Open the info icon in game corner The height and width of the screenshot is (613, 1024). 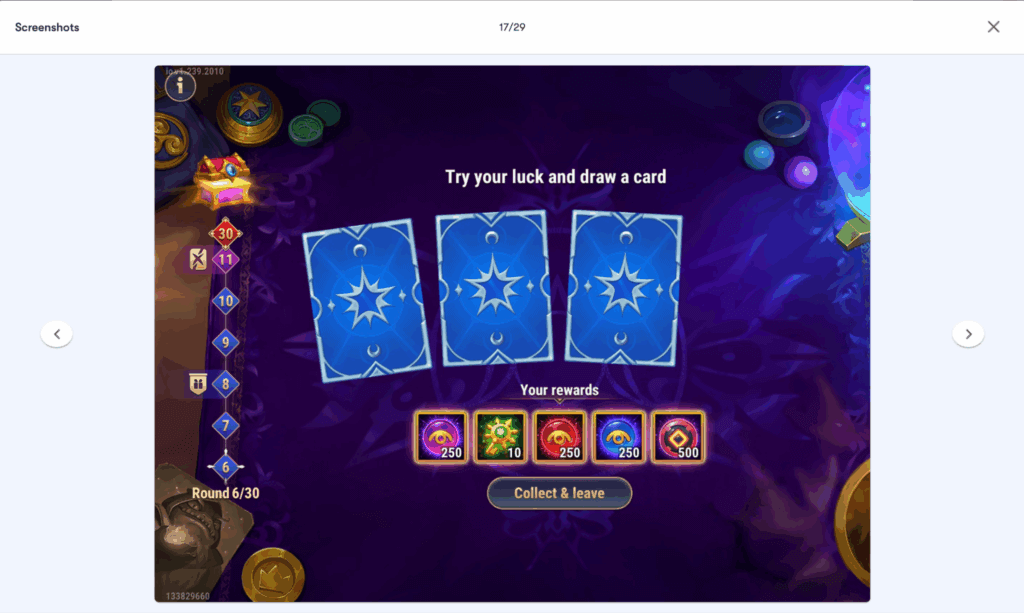tap(180, 86)
